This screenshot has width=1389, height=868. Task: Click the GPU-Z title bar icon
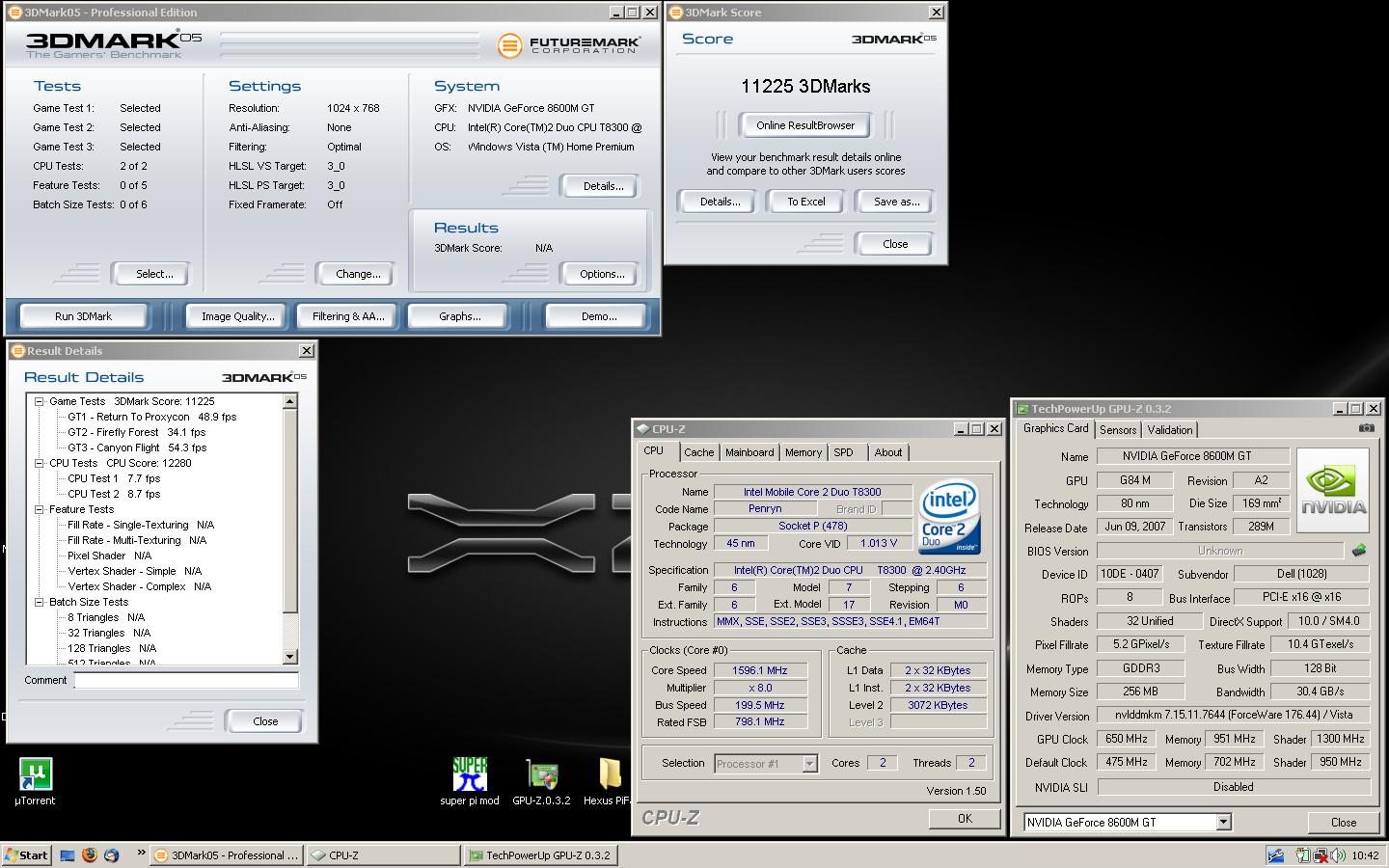click(1022, 409)
